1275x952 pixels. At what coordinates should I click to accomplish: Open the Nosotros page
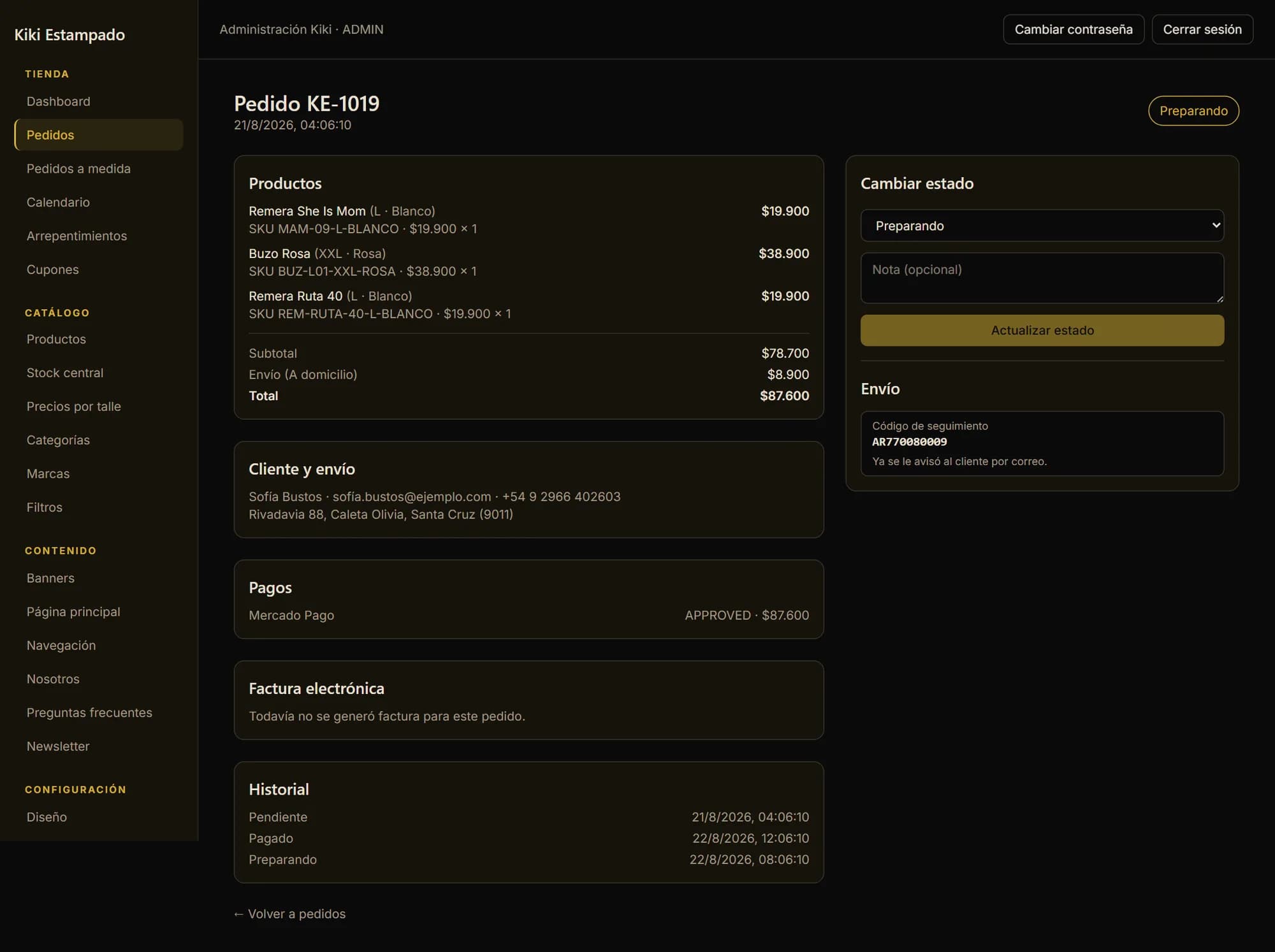point(98,679)
